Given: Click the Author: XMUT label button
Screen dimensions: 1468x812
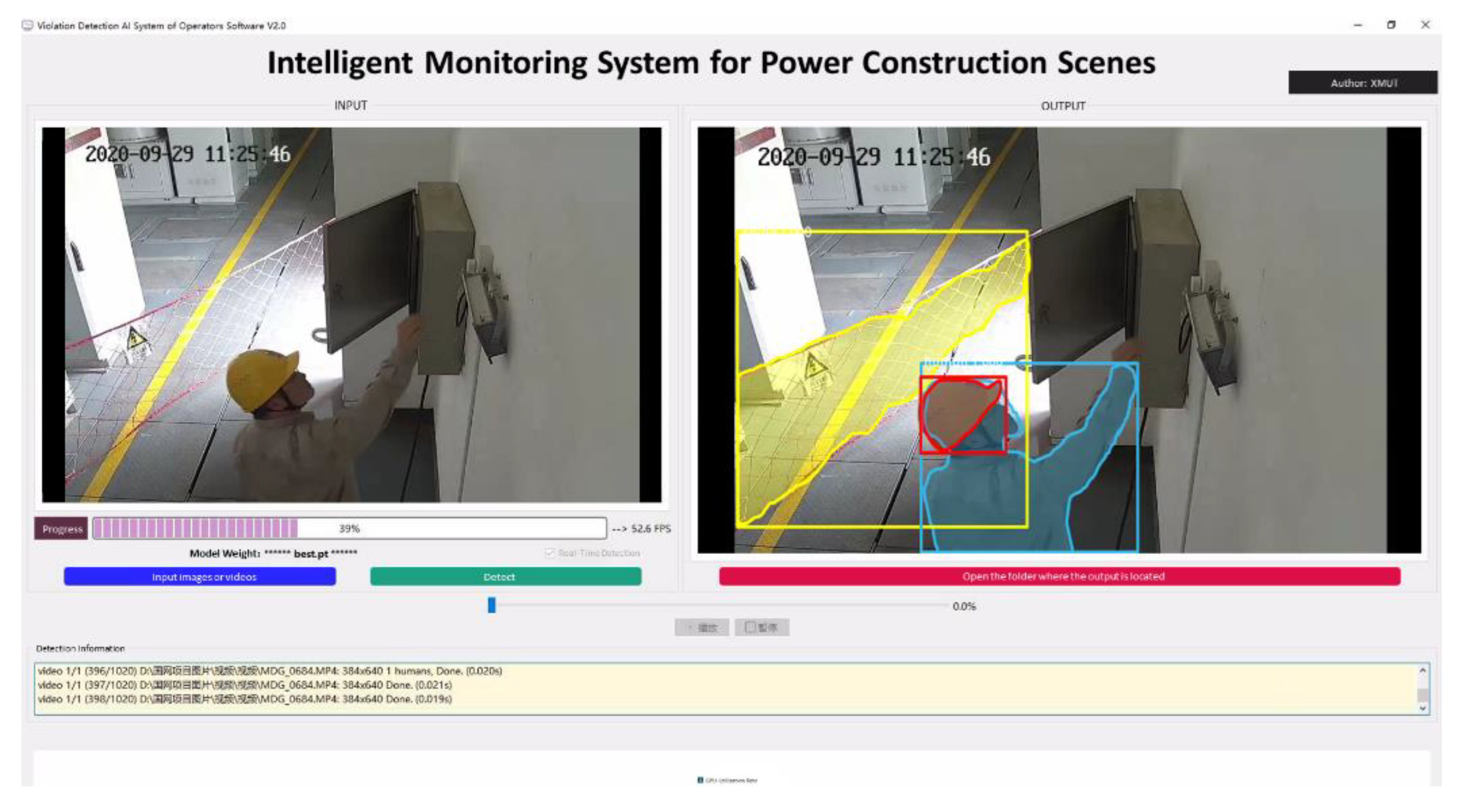Looking at the screenshot, I should point(1363,83).
